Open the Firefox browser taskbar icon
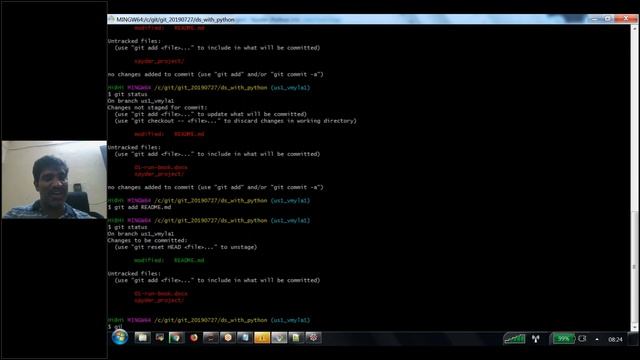Viewport: 640px width, 360px height. (x=194, y=338)
